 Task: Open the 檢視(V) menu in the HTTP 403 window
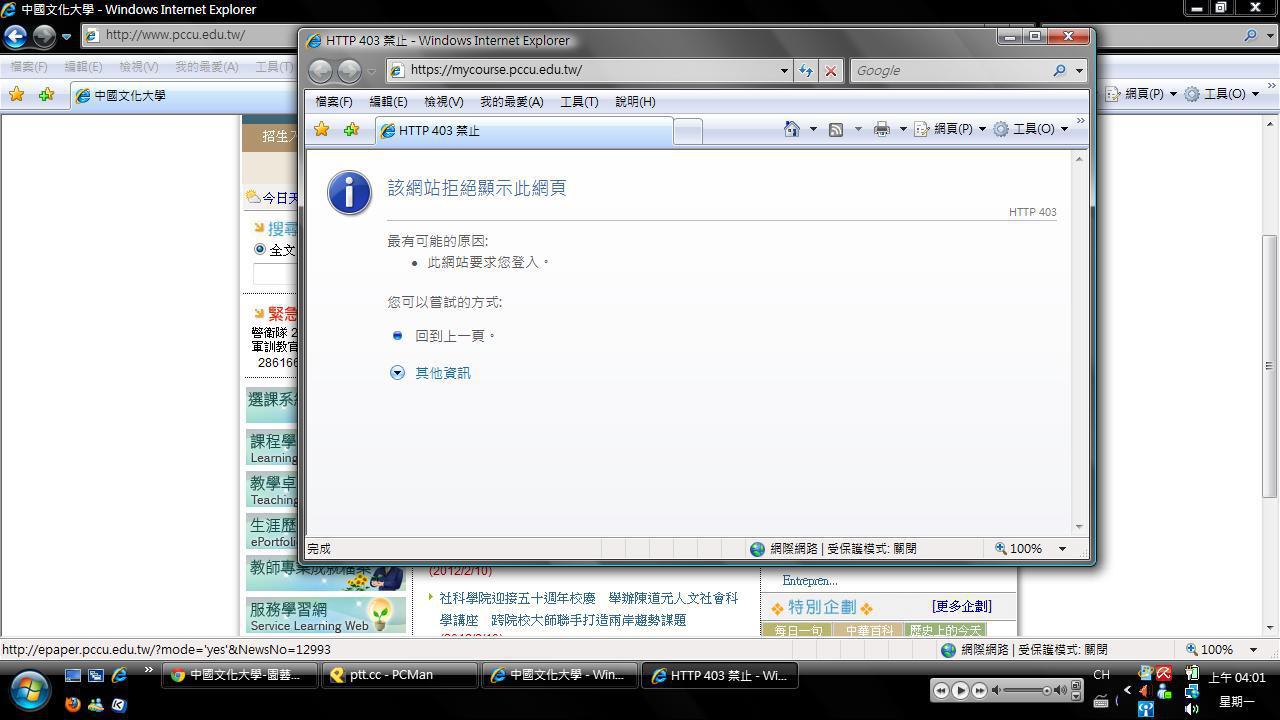443,101
